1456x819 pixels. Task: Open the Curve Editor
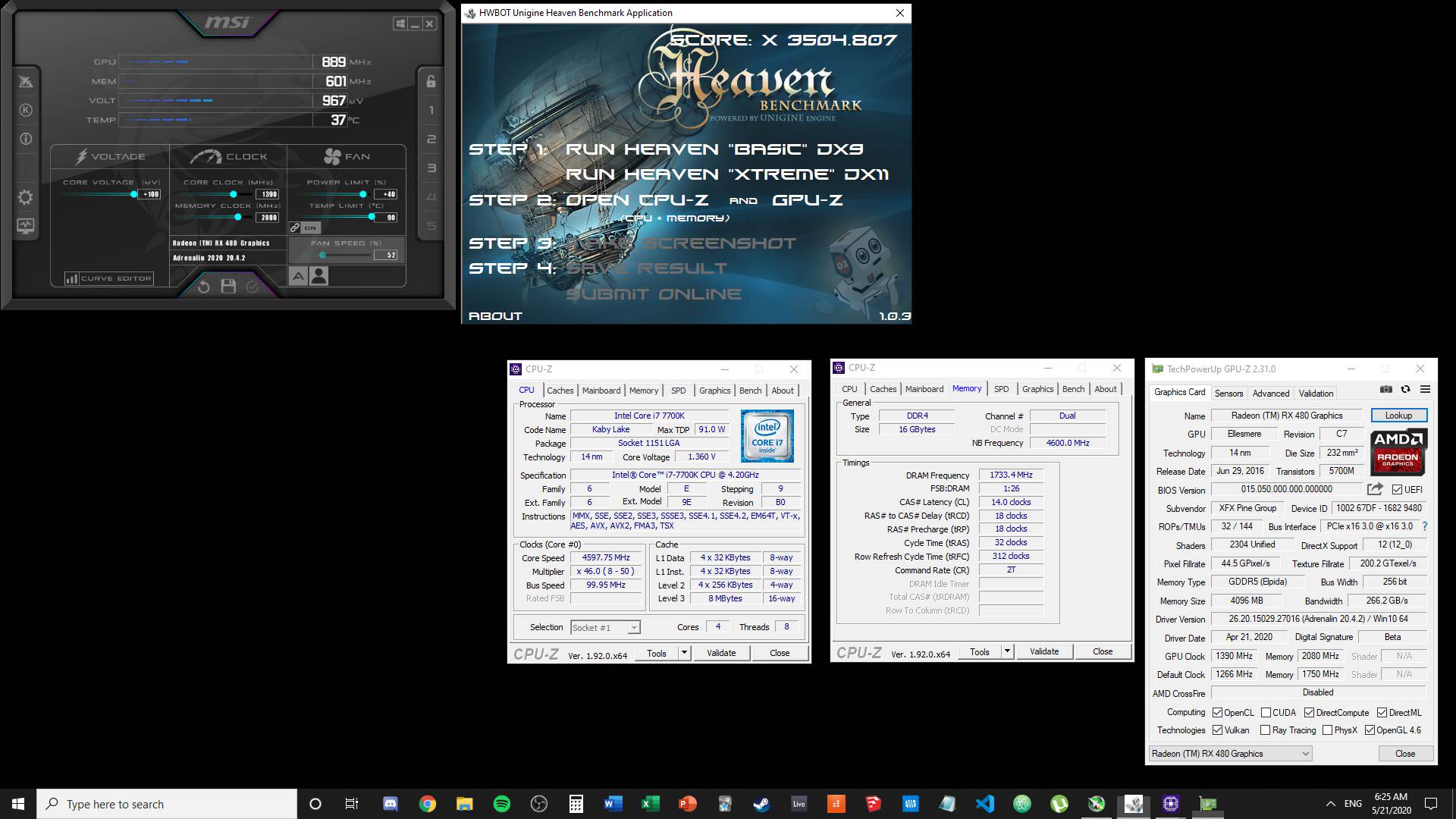point(109,278)
